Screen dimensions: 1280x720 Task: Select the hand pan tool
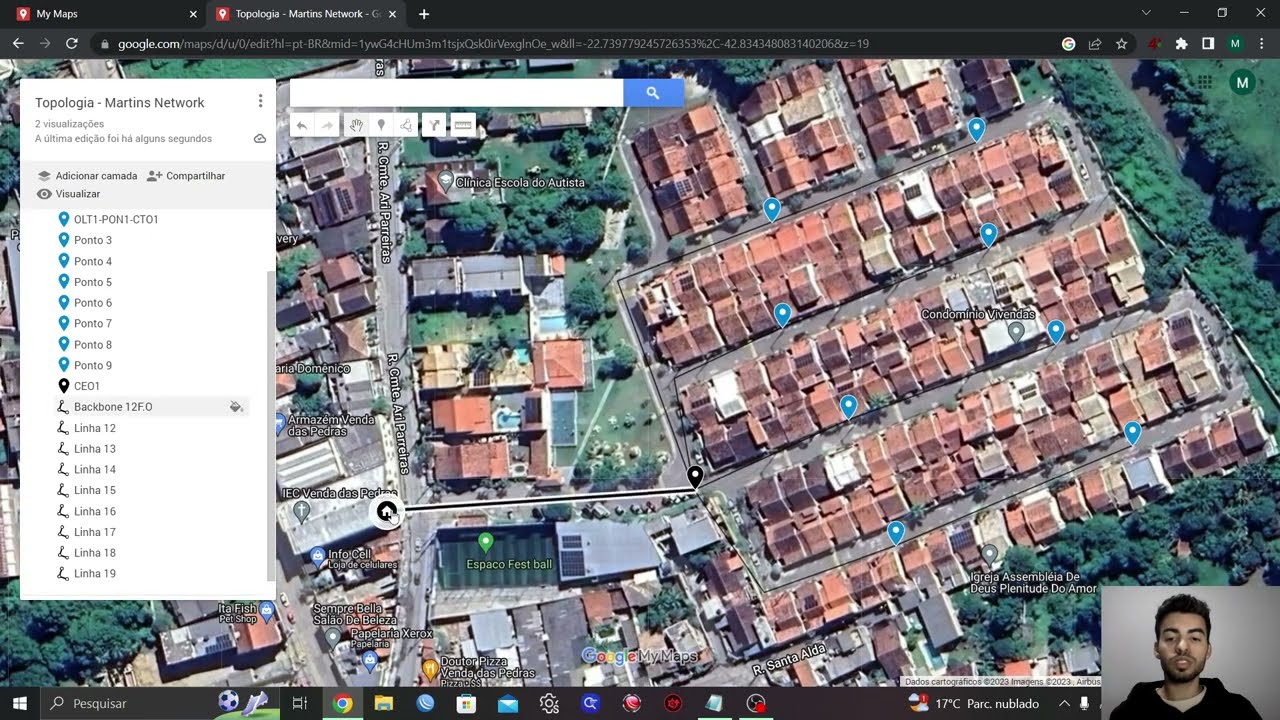355,125
